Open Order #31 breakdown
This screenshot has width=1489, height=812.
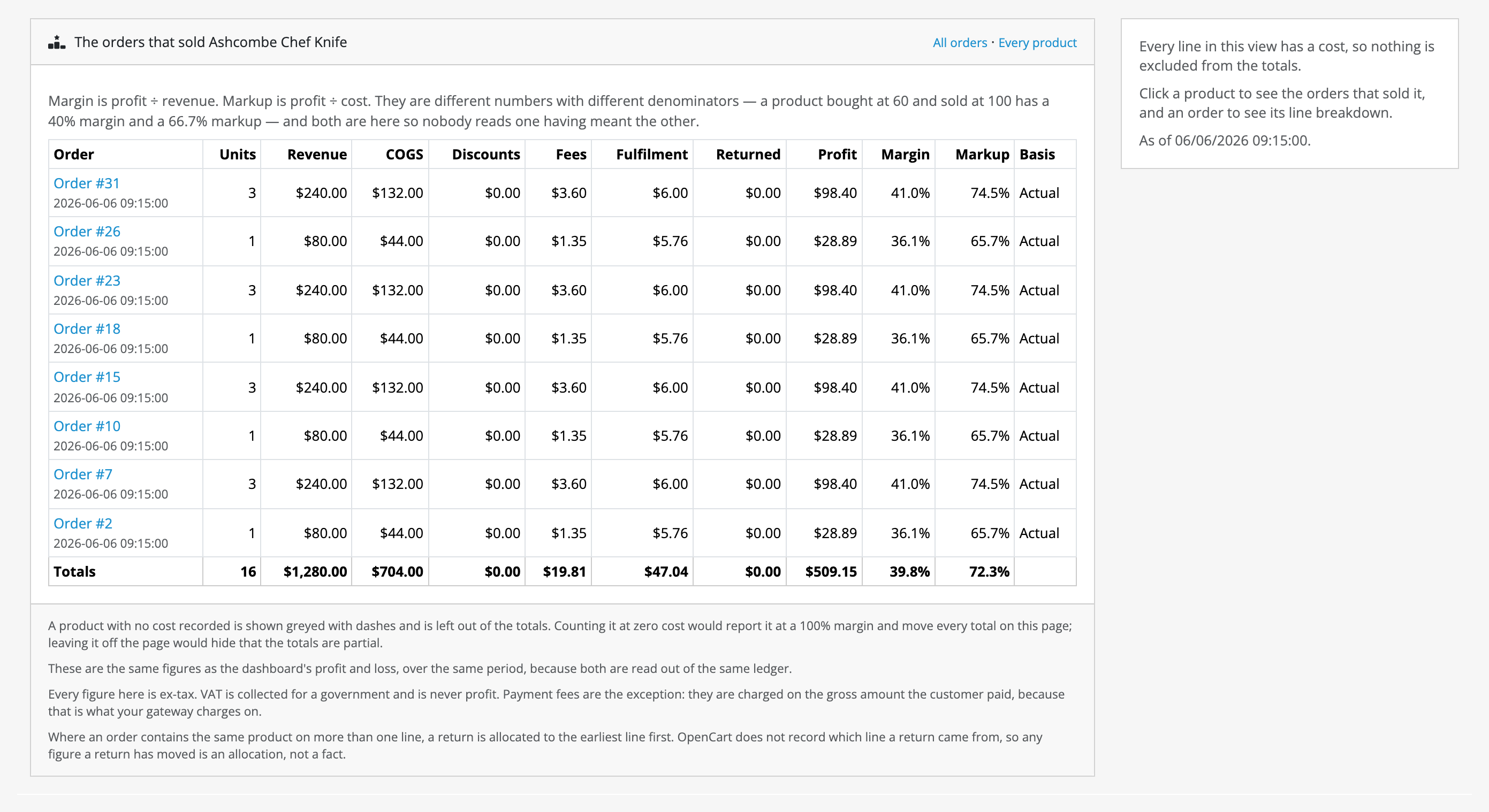87,183
